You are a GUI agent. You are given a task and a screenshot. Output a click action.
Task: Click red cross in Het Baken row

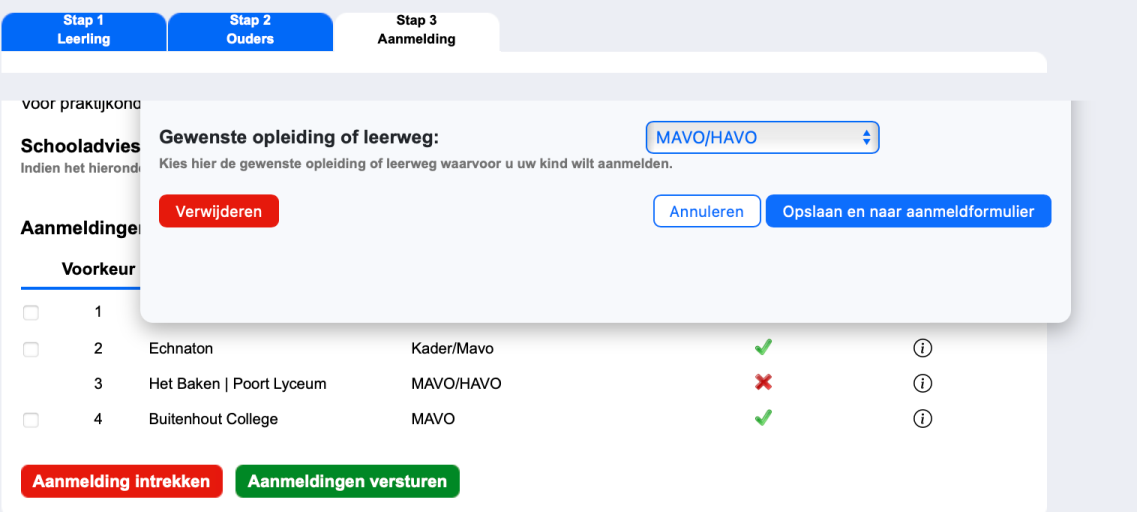(x=763, y=383)
